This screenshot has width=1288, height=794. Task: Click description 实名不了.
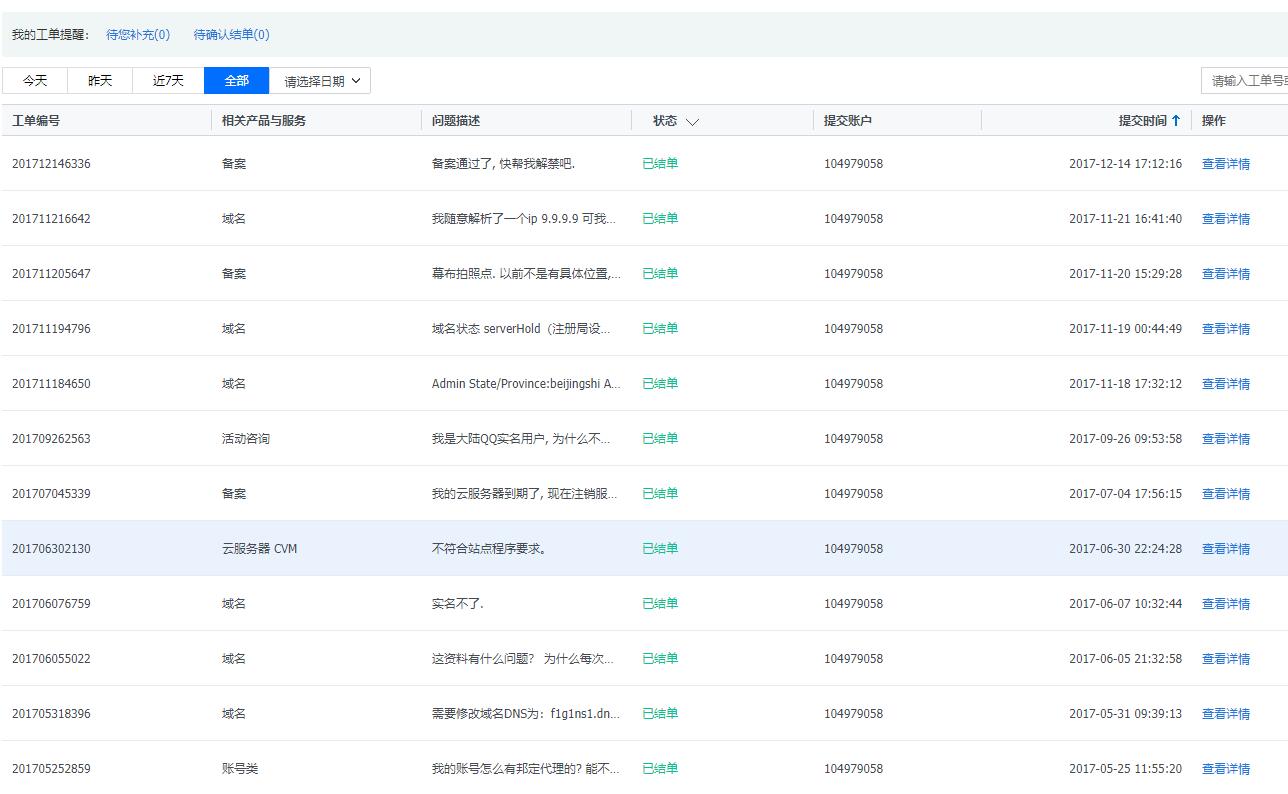pyautogui.click(x=458, y=604)
